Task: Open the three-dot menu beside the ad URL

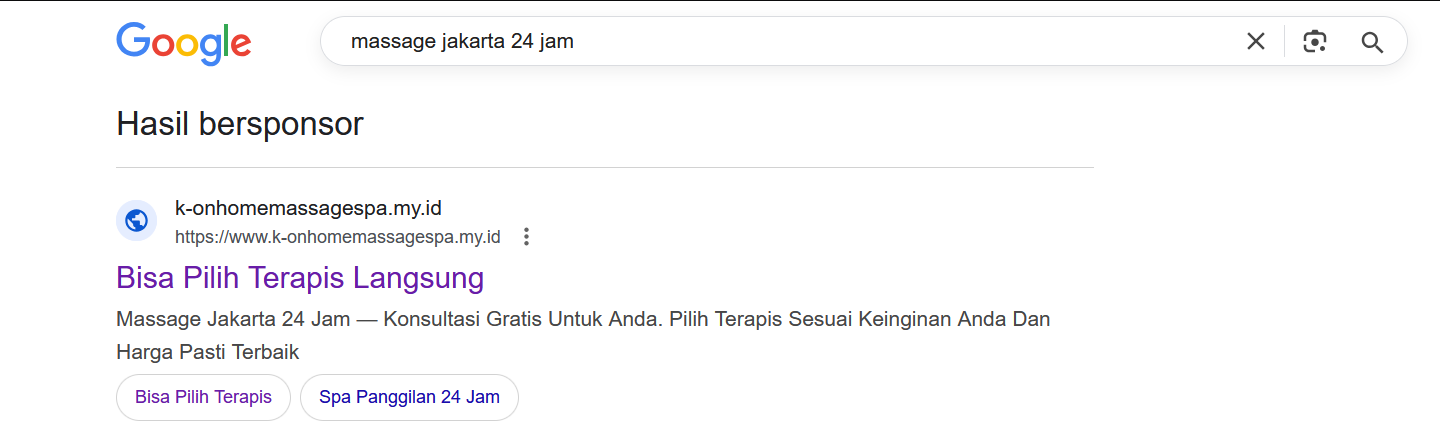Action: click(527, 237)
